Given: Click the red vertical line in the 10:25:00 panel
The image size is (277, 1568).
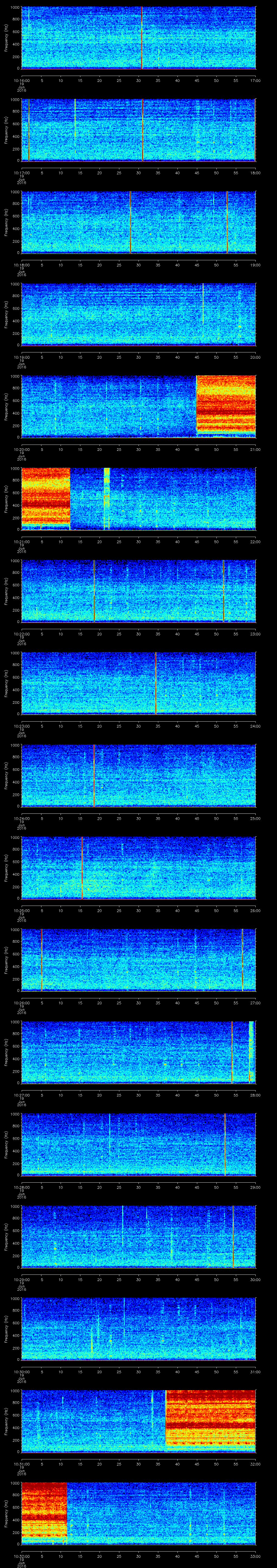Looking at the screenshot, I should coord(82,868).
